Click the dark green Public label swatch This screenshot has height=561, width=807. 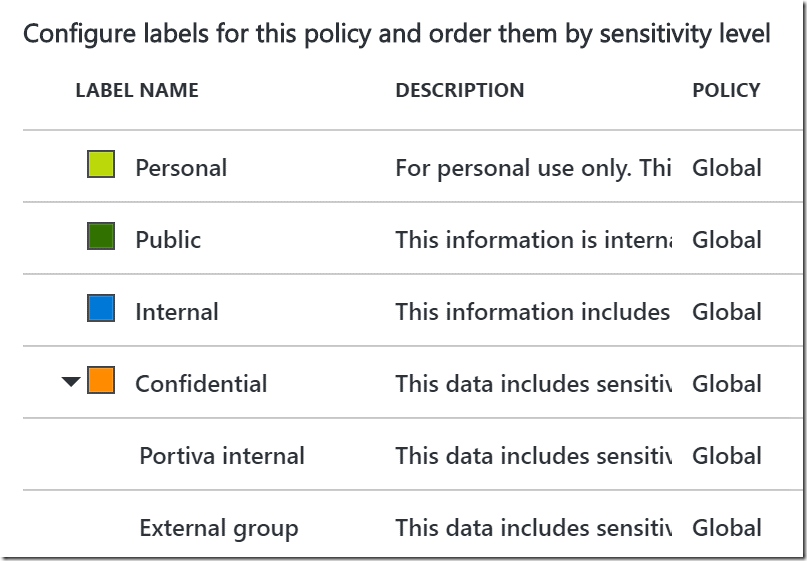pyautogui.click(x=101, y=236)
